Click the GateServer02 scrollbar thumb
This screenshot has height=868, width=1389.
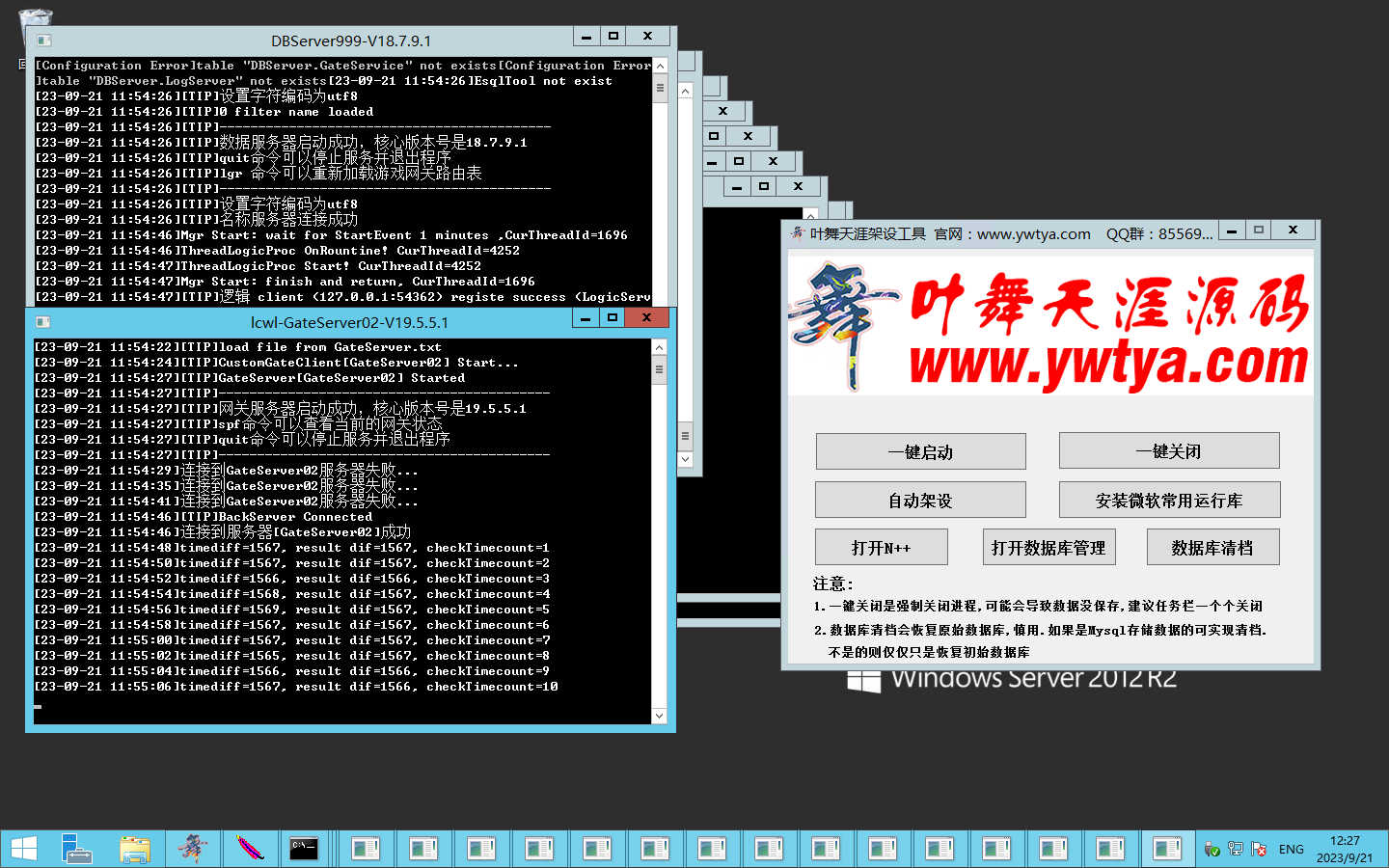coord(659,370)
